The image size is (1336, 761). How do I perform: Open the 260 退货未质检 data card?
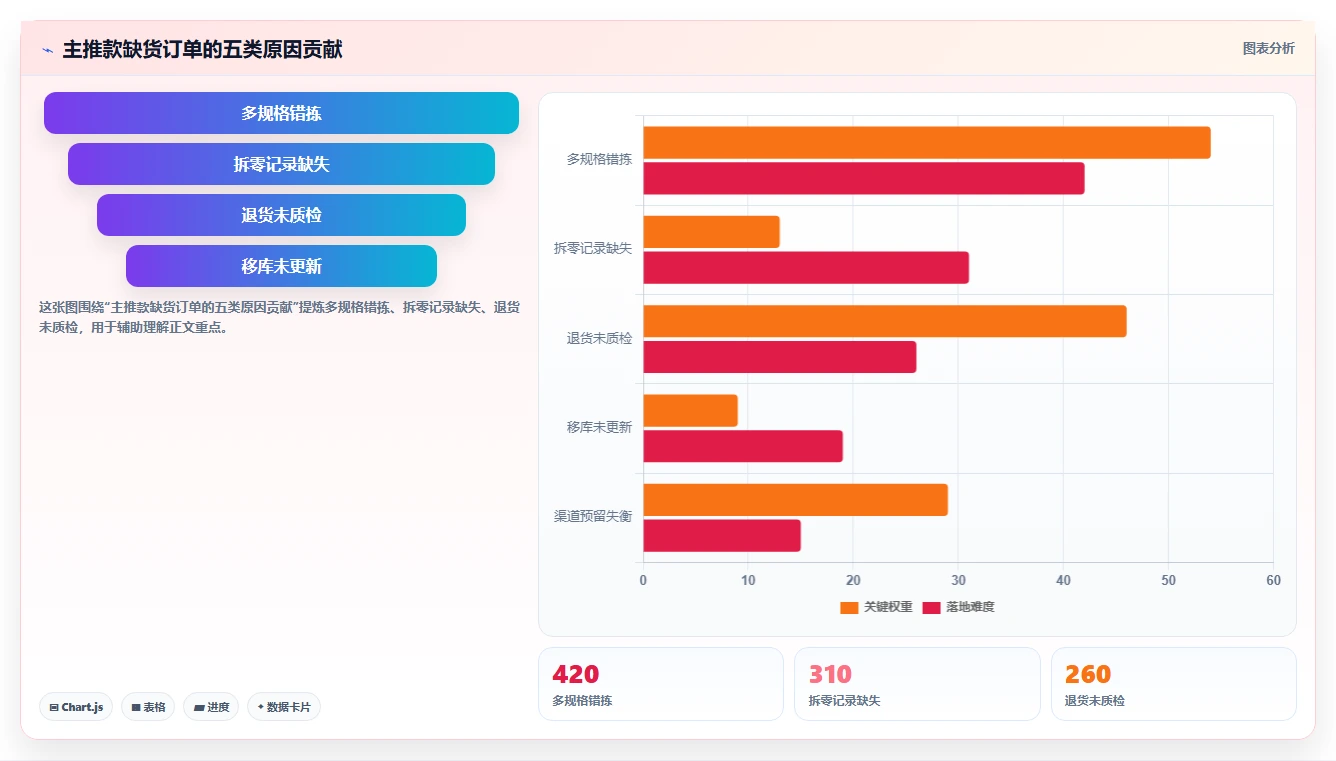click(x=1173, y=684)
